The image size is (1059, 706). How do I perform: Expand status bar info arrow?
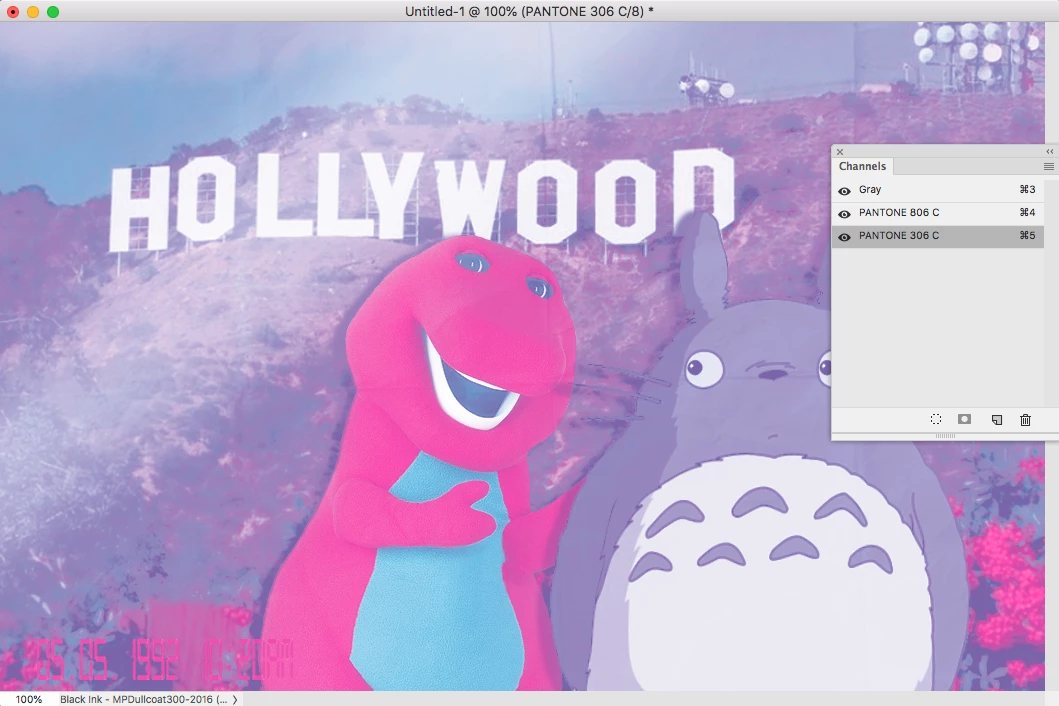point(235,699)
